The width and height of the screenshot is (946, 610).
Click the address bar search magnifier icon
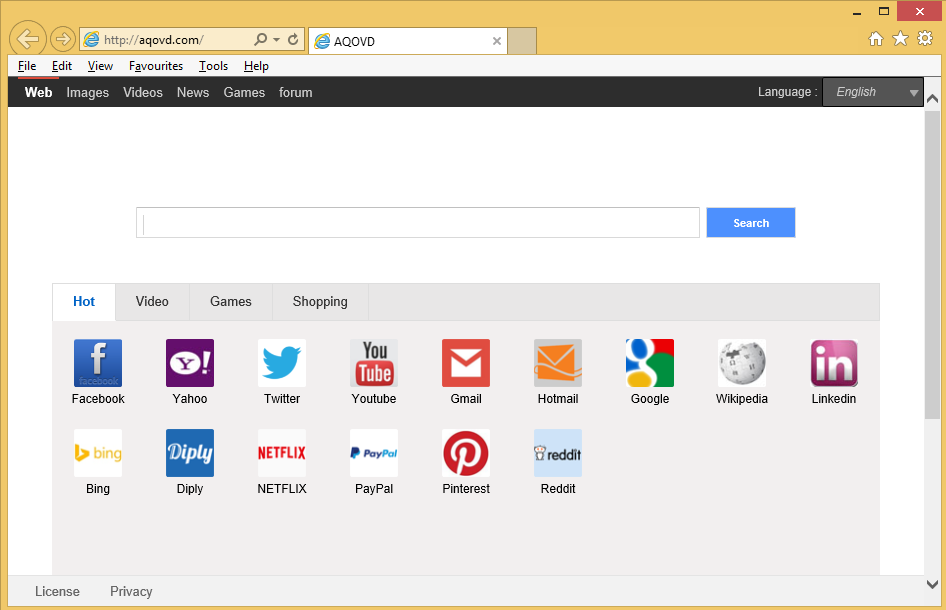[x=260, y=40]
